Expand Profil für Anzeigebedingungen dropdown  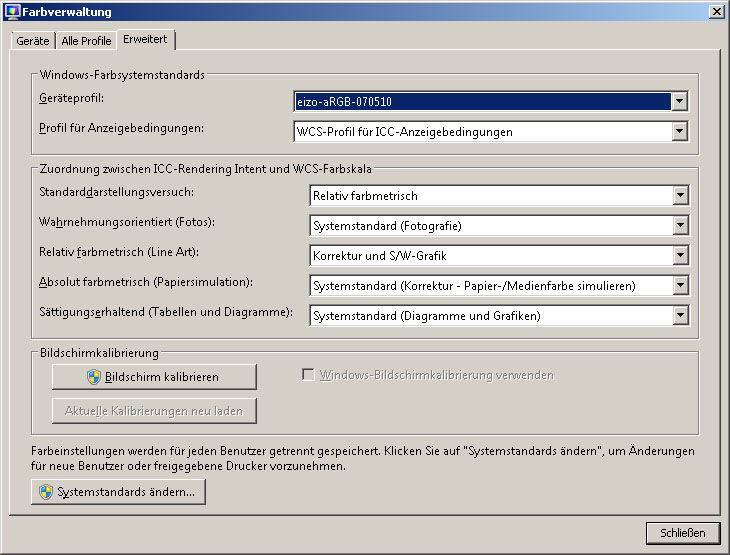click(680, 131)
